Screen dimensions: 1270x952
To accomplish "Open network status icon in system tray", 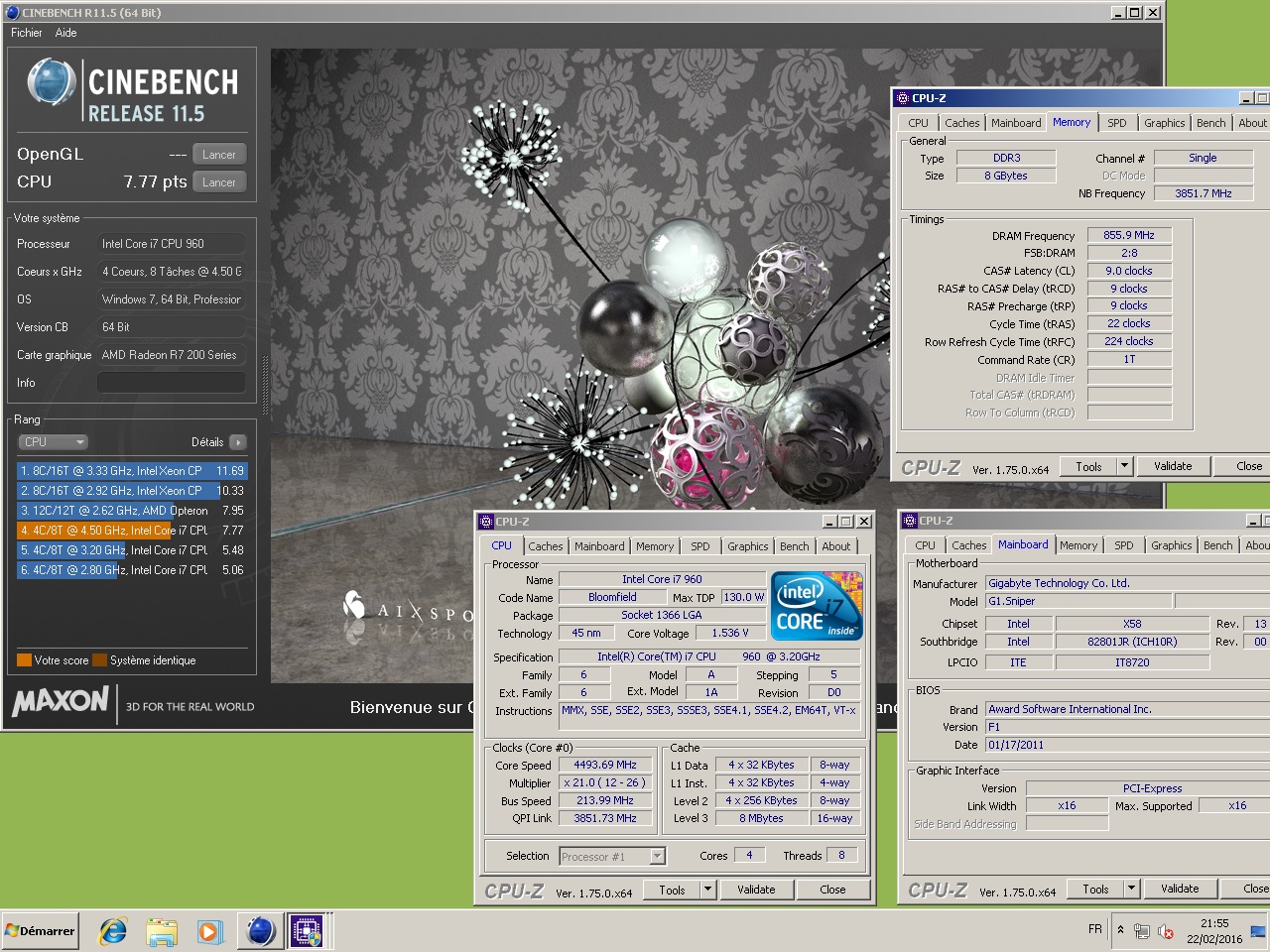I will coord(1142,931).
